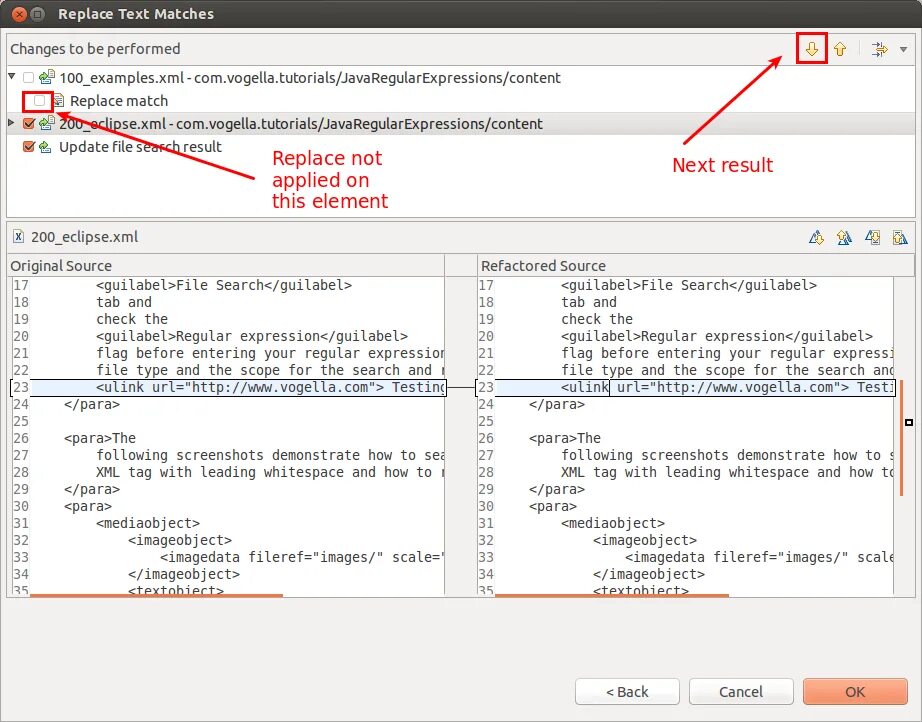Click 'Changes to be performed' label
This screenshot has width=922, height=722.
(95, 49)
